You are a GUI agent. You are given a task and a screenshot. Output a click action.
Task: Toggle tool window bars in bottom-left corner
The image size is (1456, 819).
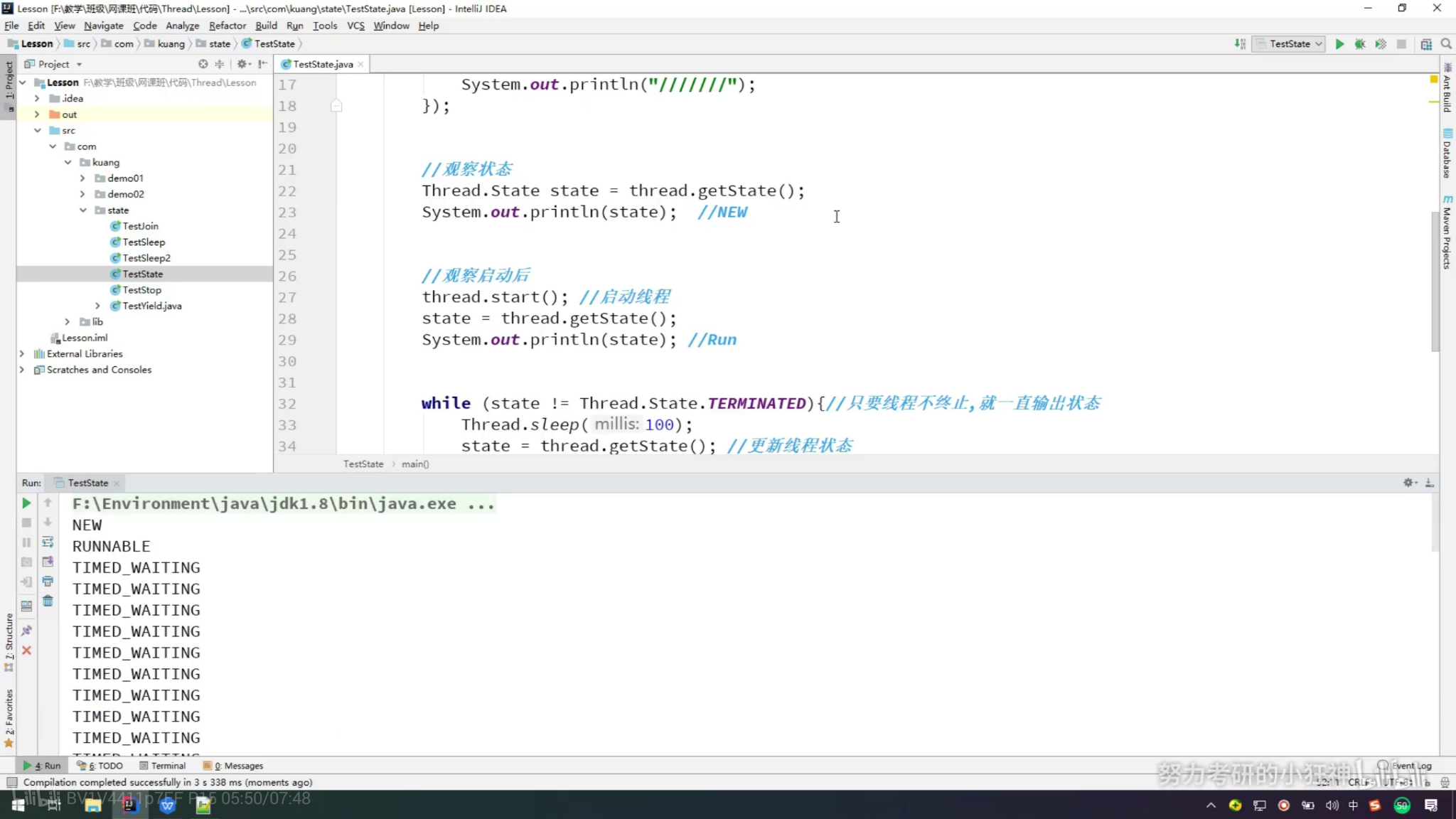tap(11, 783)
